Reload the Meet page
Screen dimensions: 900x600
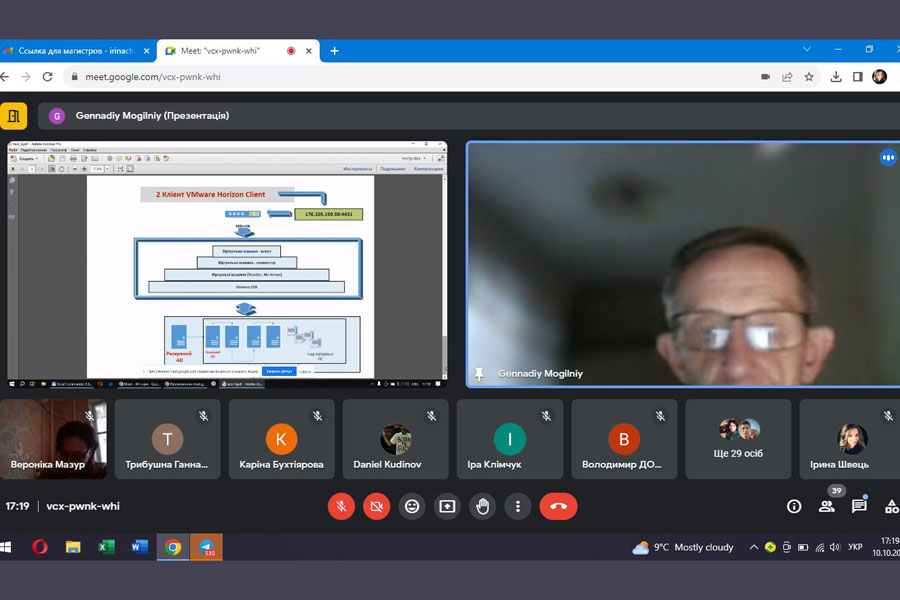click(48, 77)
